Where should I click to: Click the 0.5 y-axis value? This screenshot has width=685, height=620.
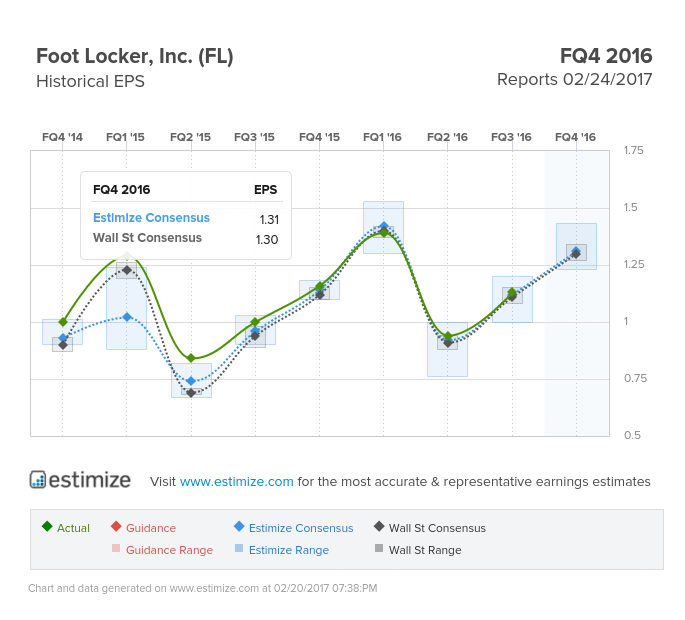coord(632,435)
